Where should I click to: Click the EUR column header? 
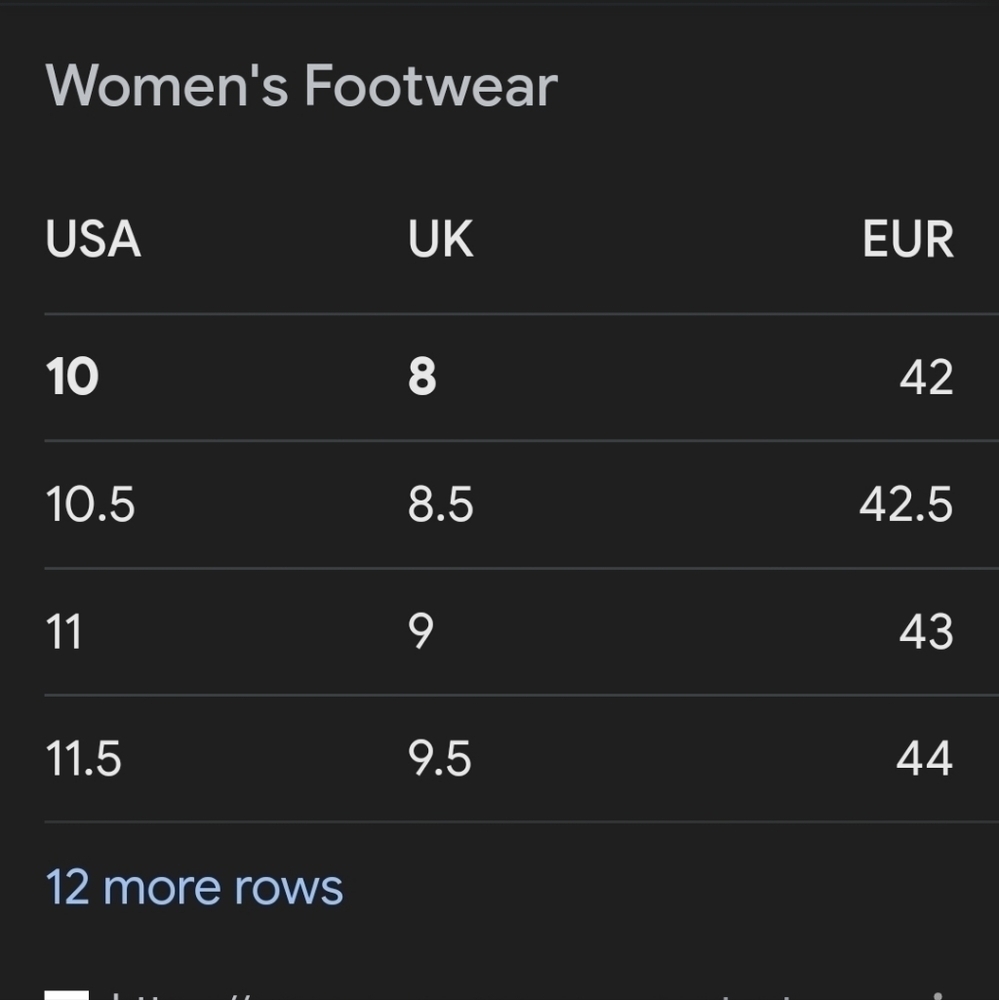point(908,239)
